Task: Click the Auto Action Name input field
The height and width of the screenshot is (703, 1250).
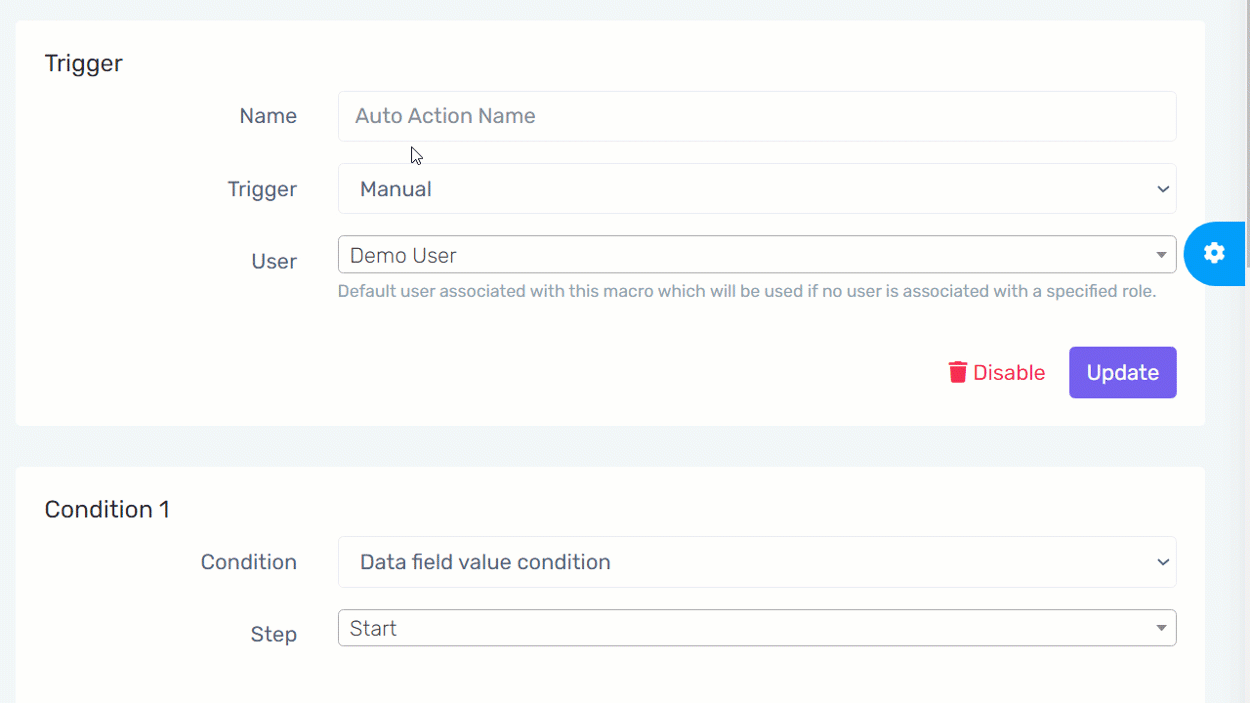Action: point(756,116)
